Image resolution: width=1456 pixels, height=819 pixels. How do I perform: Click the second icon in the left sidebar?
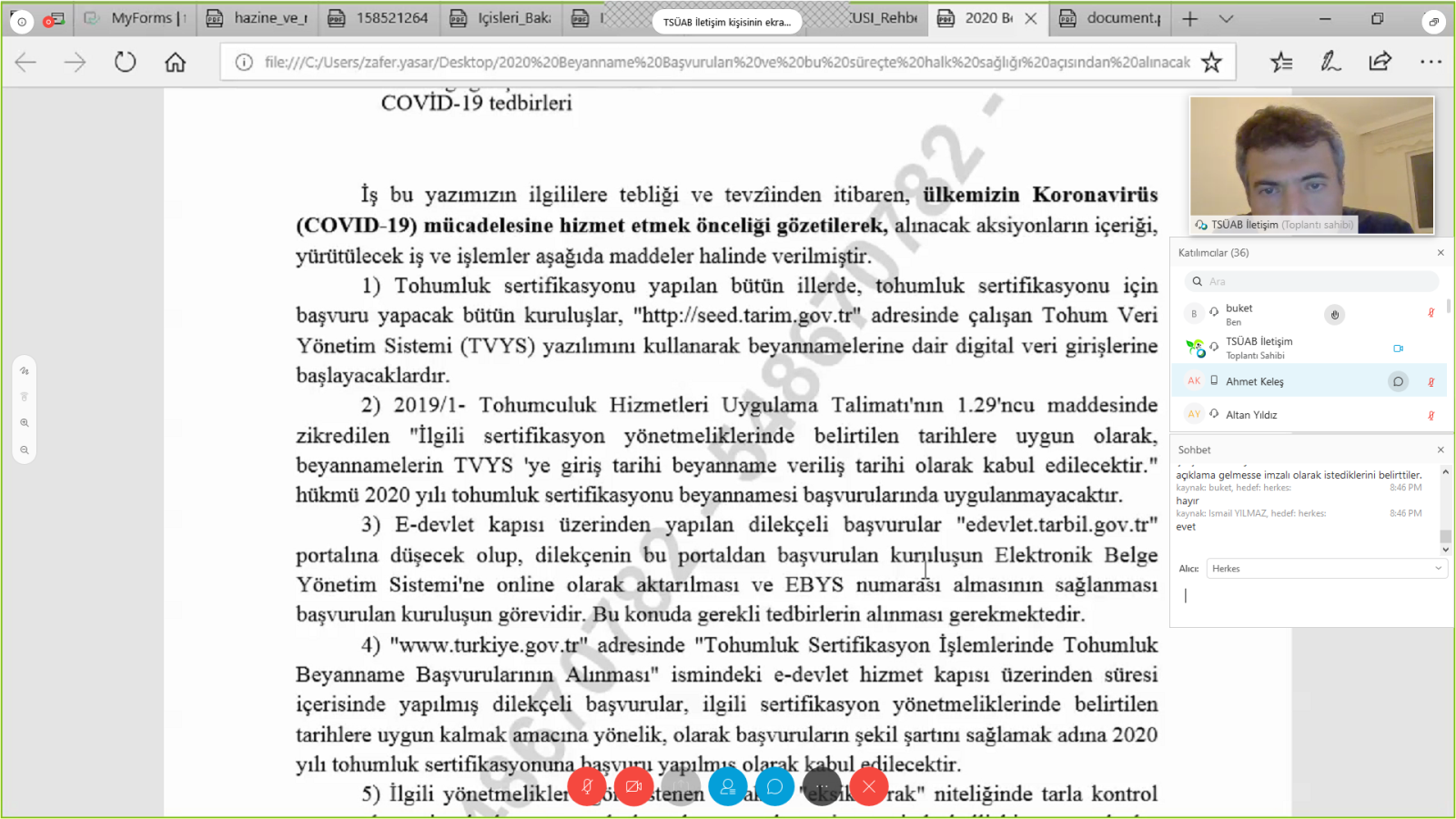[25, 397]
